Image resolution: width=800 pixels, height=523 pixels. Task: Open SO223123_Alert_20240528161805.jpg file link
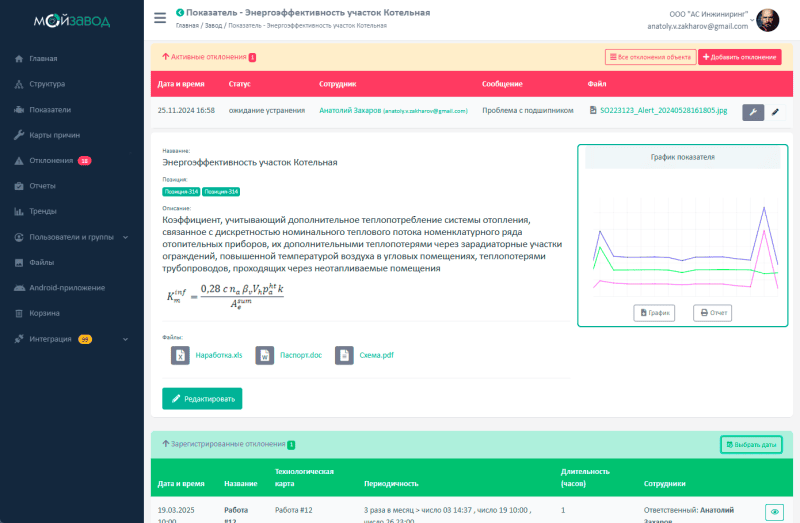coord(663,110)
